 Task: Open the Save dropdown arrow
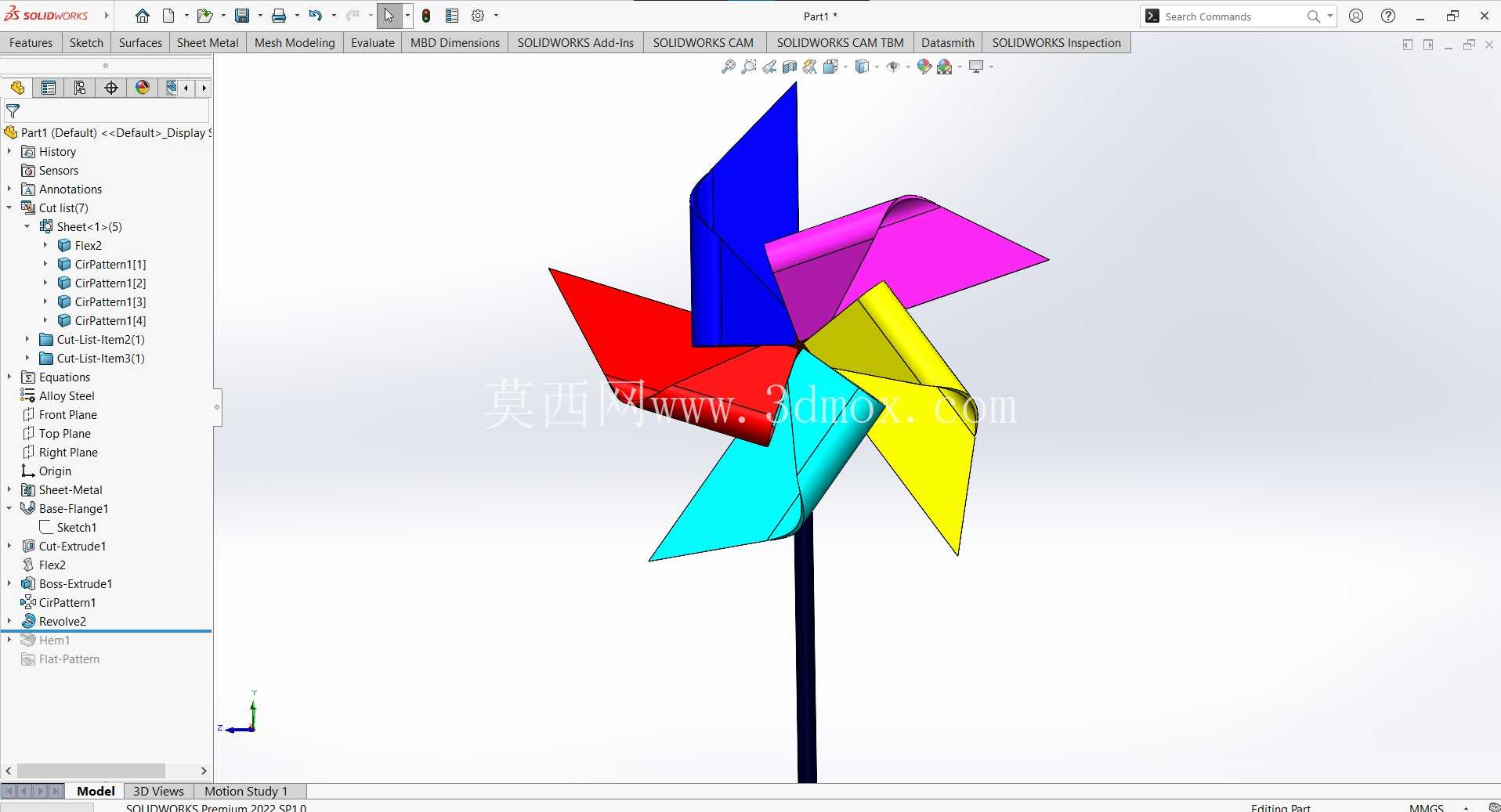point(260,16)
